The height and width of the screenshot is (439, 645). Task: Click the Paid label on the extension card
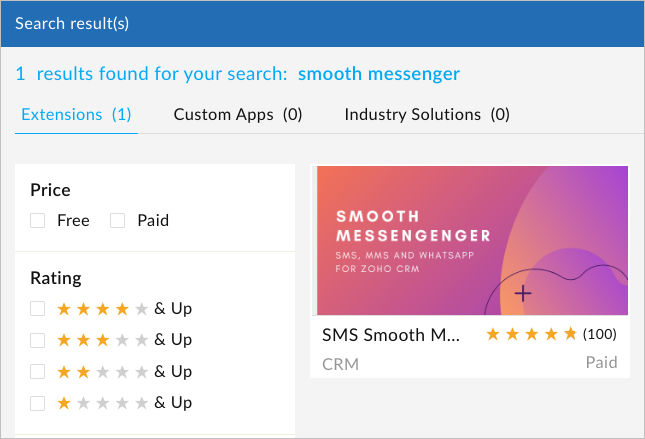click(x=601, y=362)
